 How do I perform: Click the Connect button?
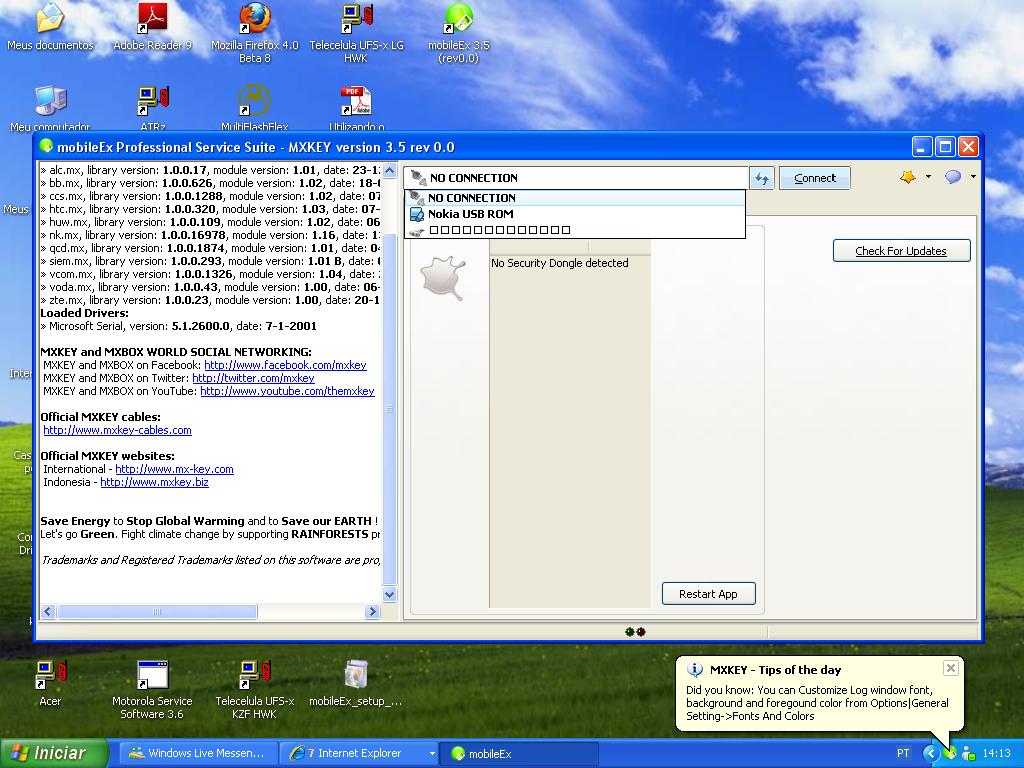[x=814, y=178]
